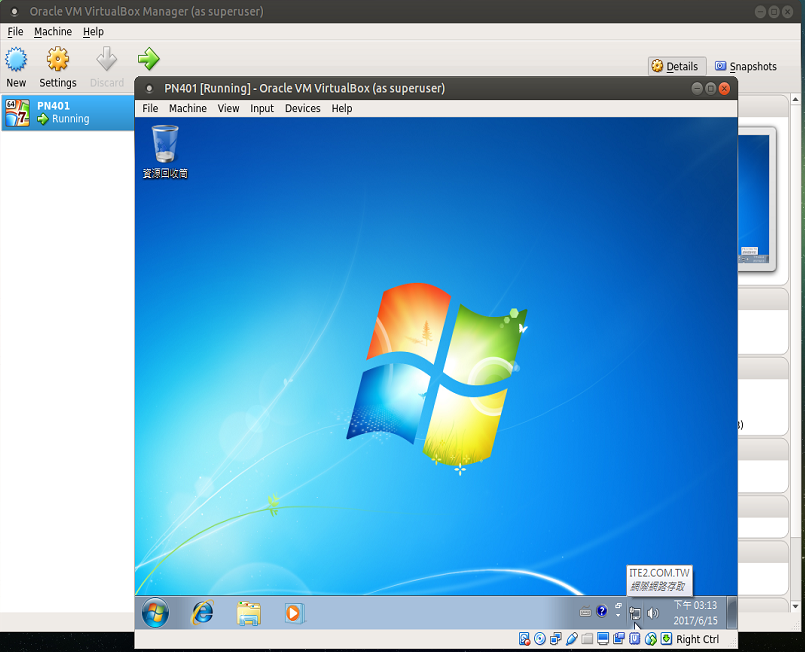
Task: Open the Windows 7 Start menu
Action: pos(155,612)
